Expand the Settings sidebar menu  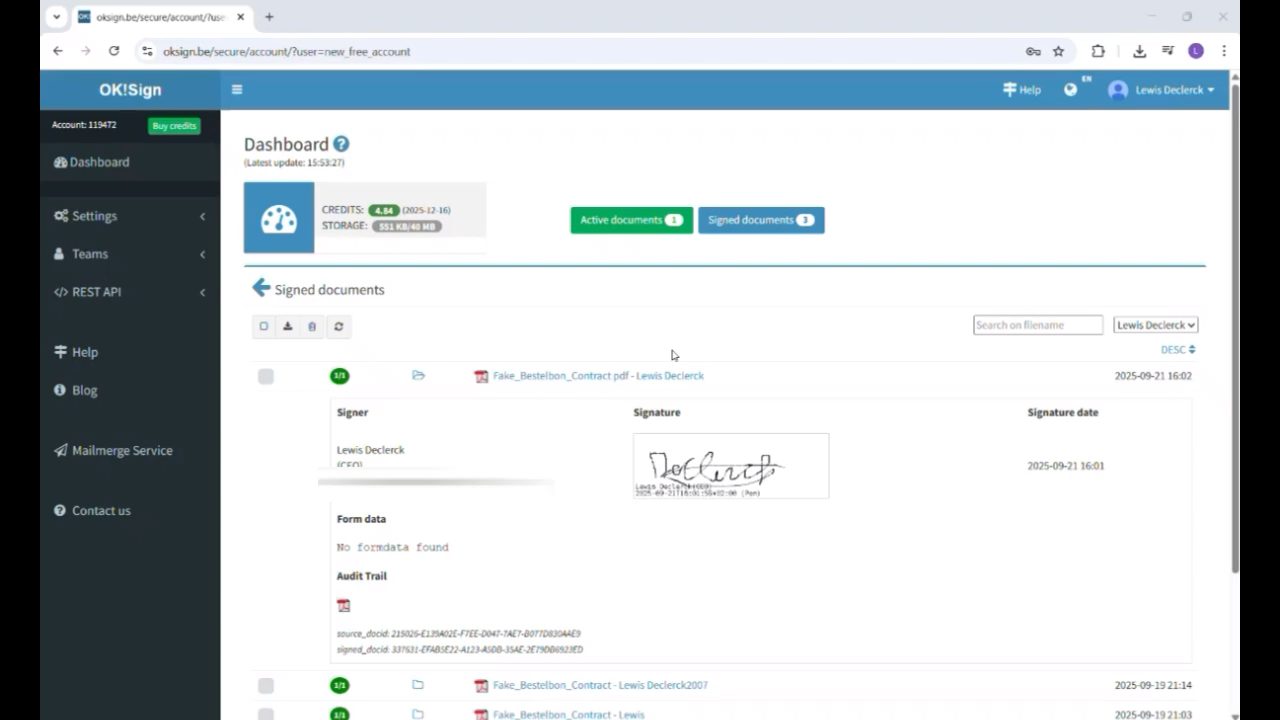click(130, 216)
